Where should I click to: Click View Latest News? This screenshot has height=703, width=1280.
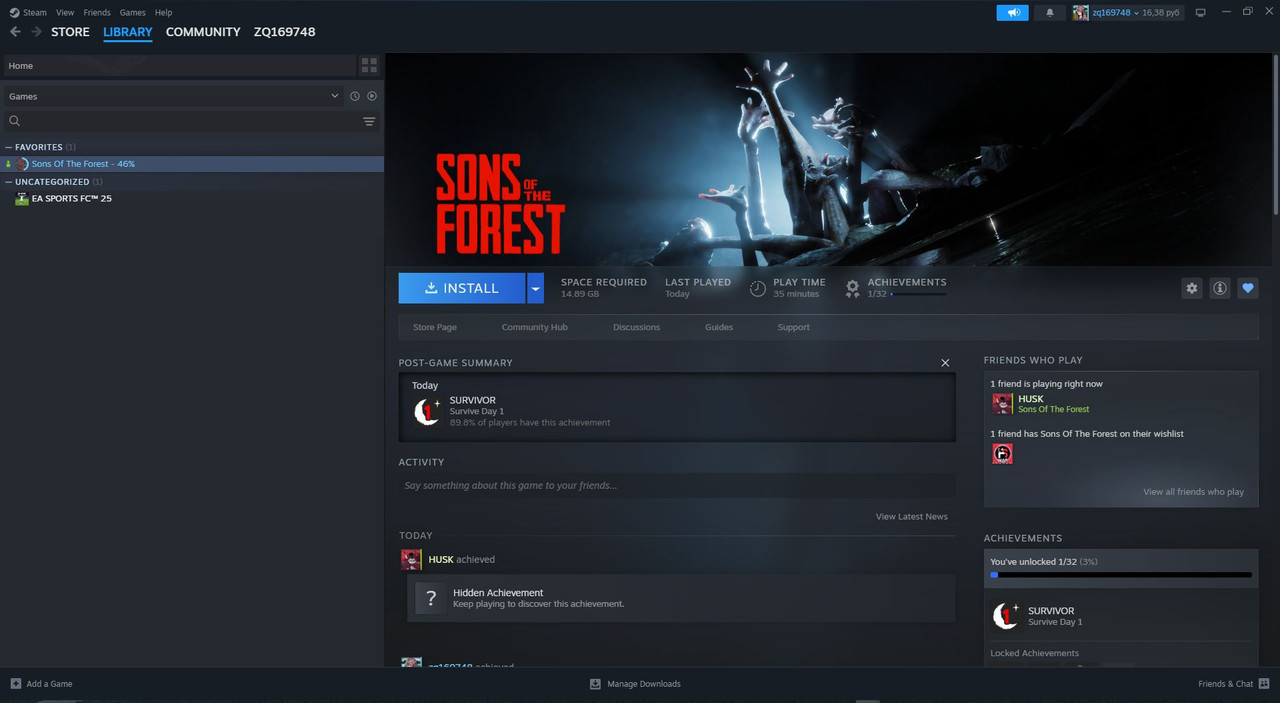click(x=912, y=517)
